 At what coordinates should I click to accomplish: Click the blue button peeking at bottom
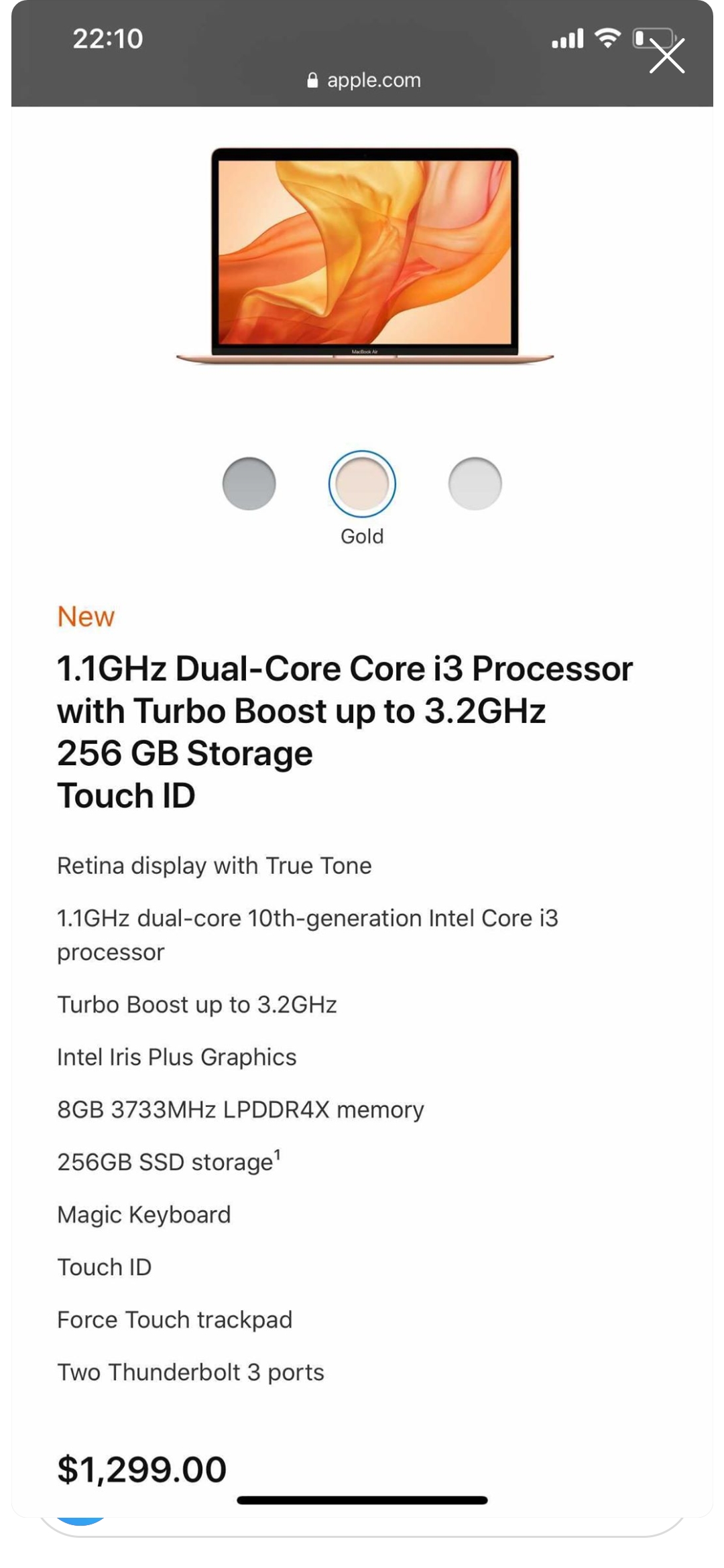click(x=80, y=1520)
